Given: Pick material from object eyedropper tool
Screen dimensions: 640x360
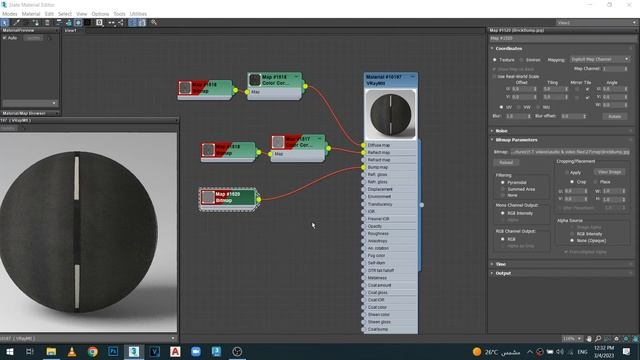Looking at the screenshot, I should [x=17, y=23].
